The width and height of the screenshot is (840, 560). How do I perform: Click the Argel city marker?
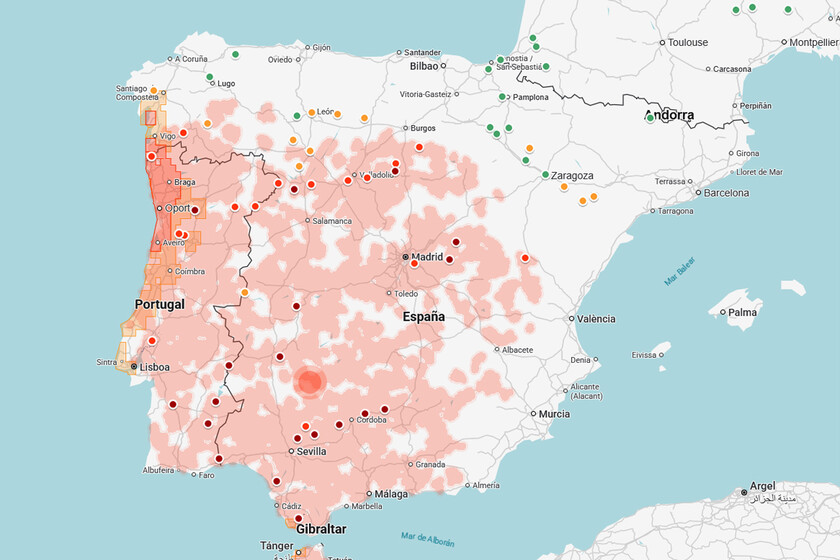point(745,492)
